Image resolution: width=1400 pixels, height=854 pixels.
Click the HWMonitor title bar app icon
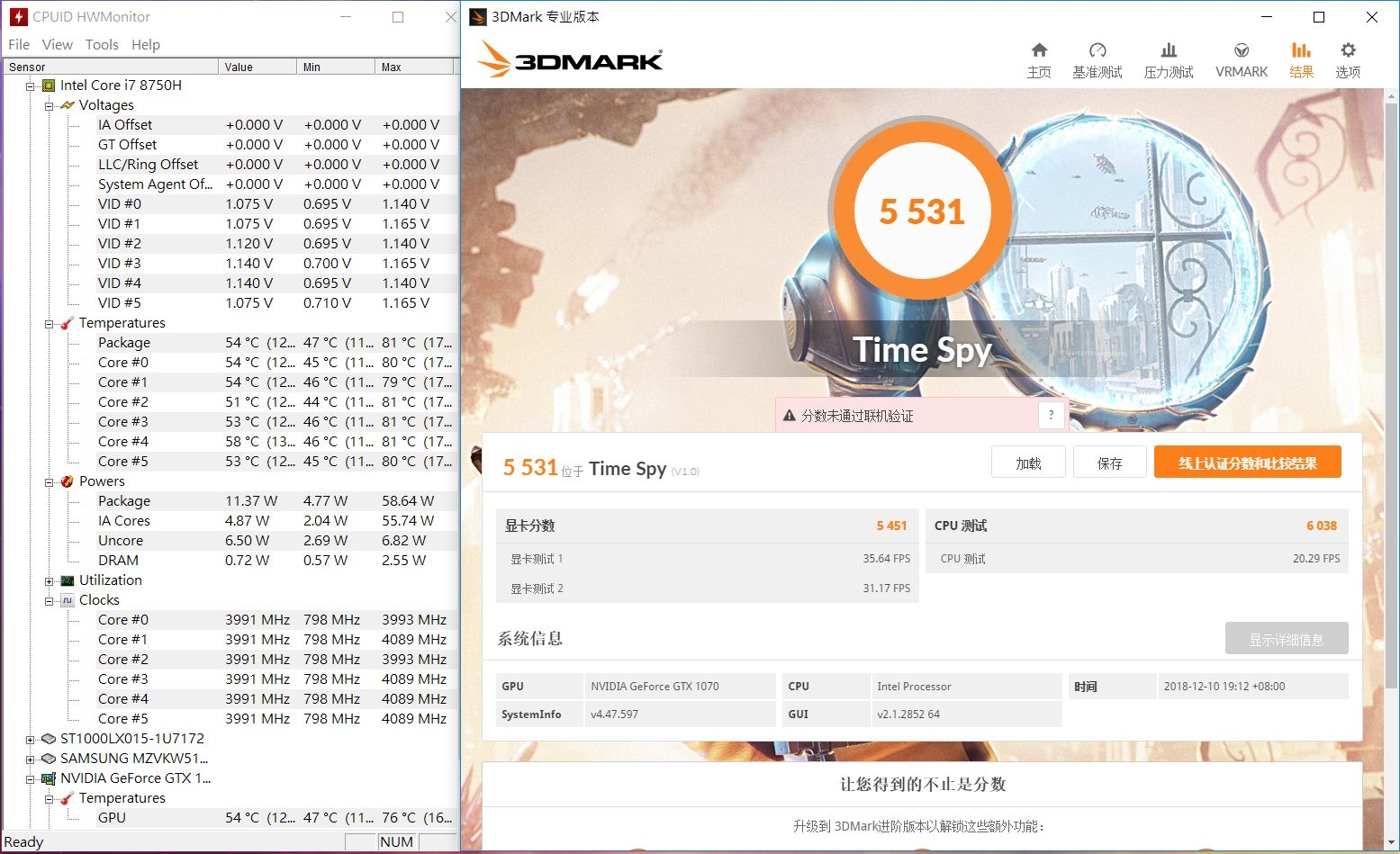tap(18, 16)
